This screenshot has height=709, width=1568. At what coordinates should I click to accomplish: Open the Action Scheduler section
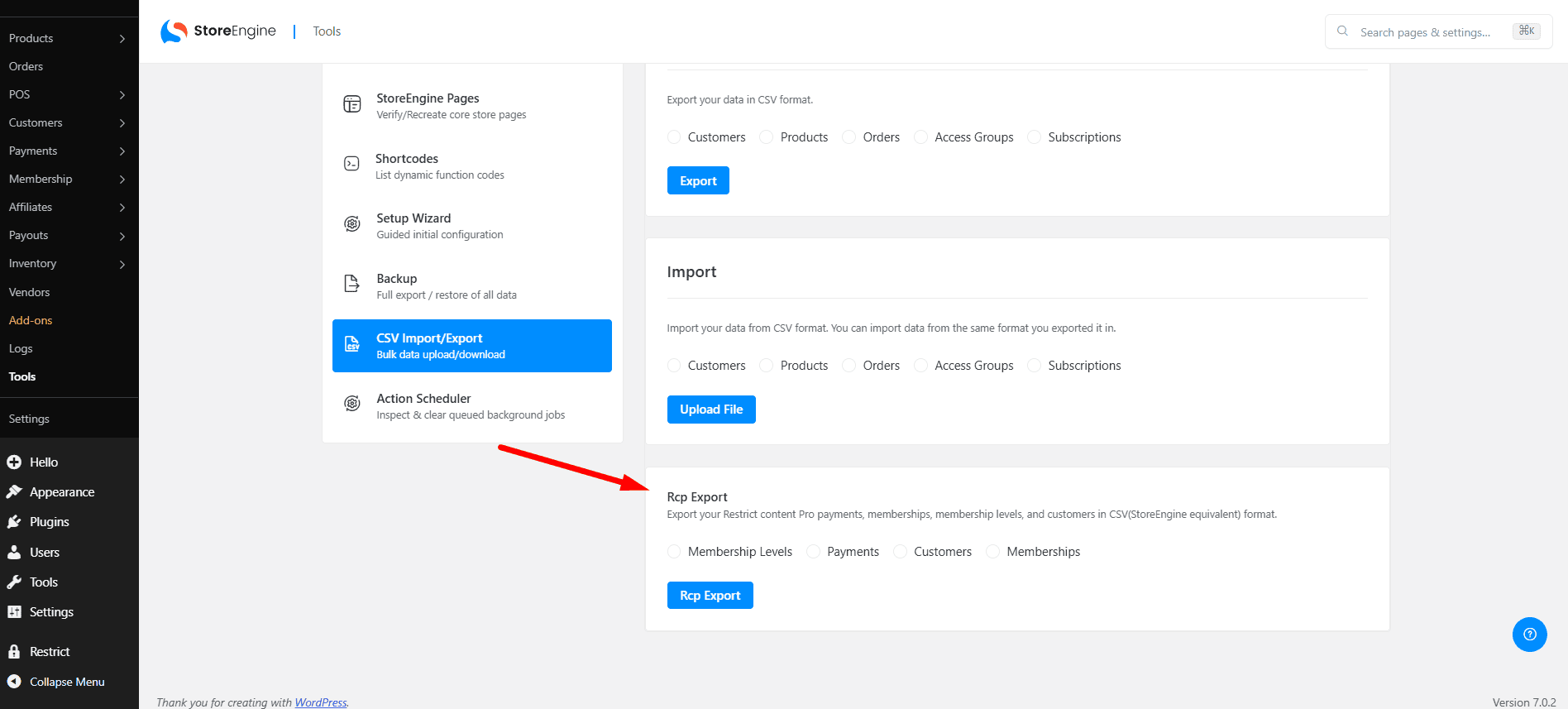tap(472, 406)
